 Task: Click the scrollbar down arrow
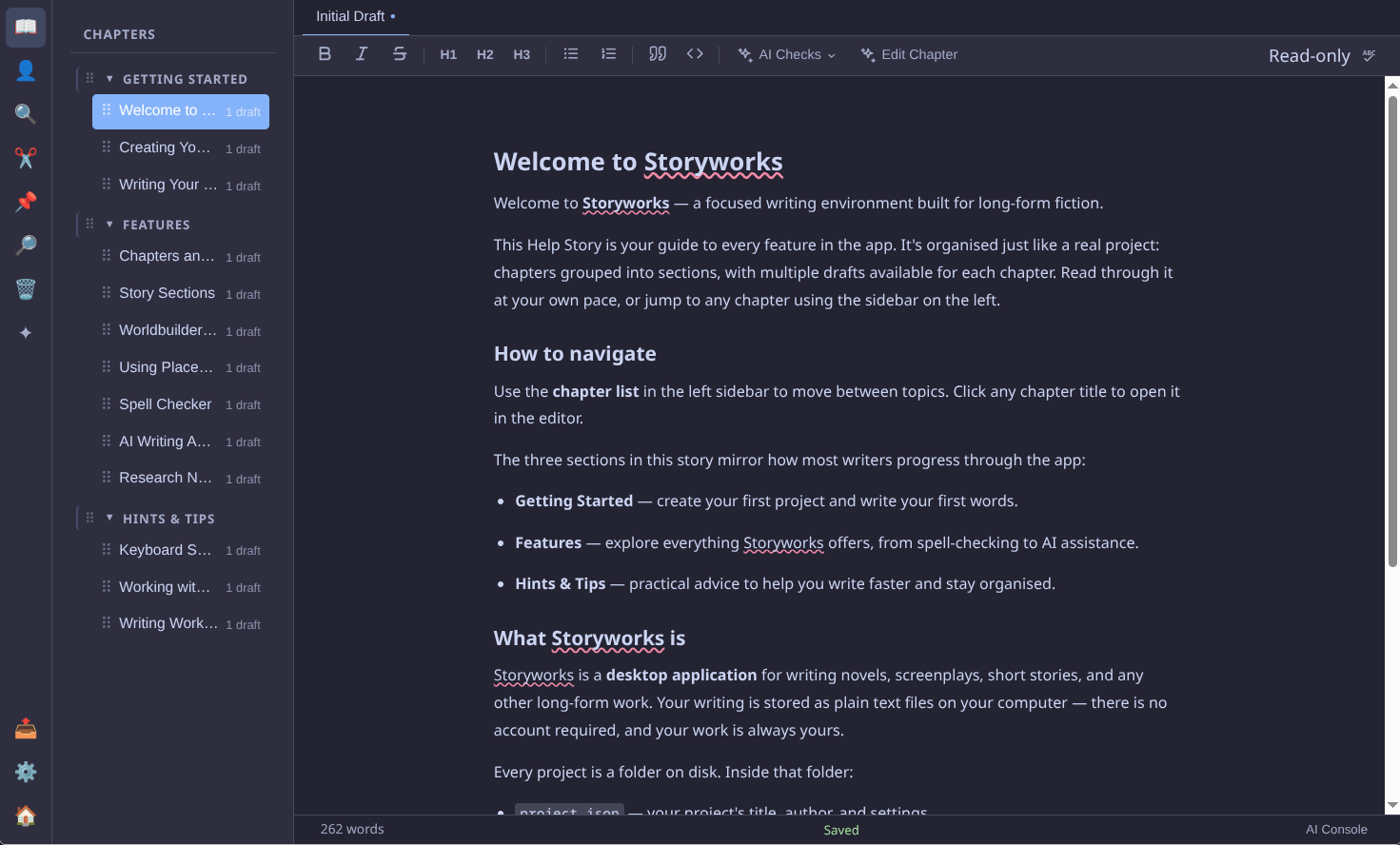tap(1392, 805)
